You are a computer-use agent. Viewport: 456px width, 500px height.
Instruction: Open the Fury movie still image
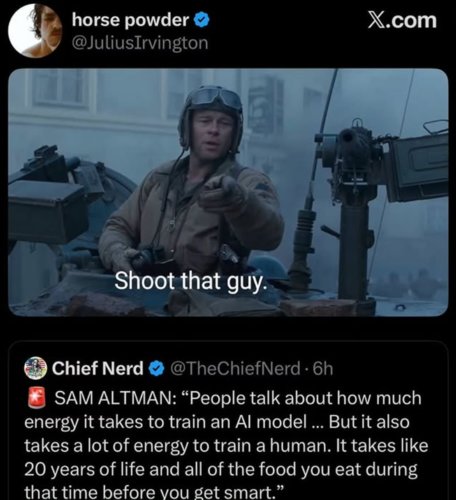228,192
